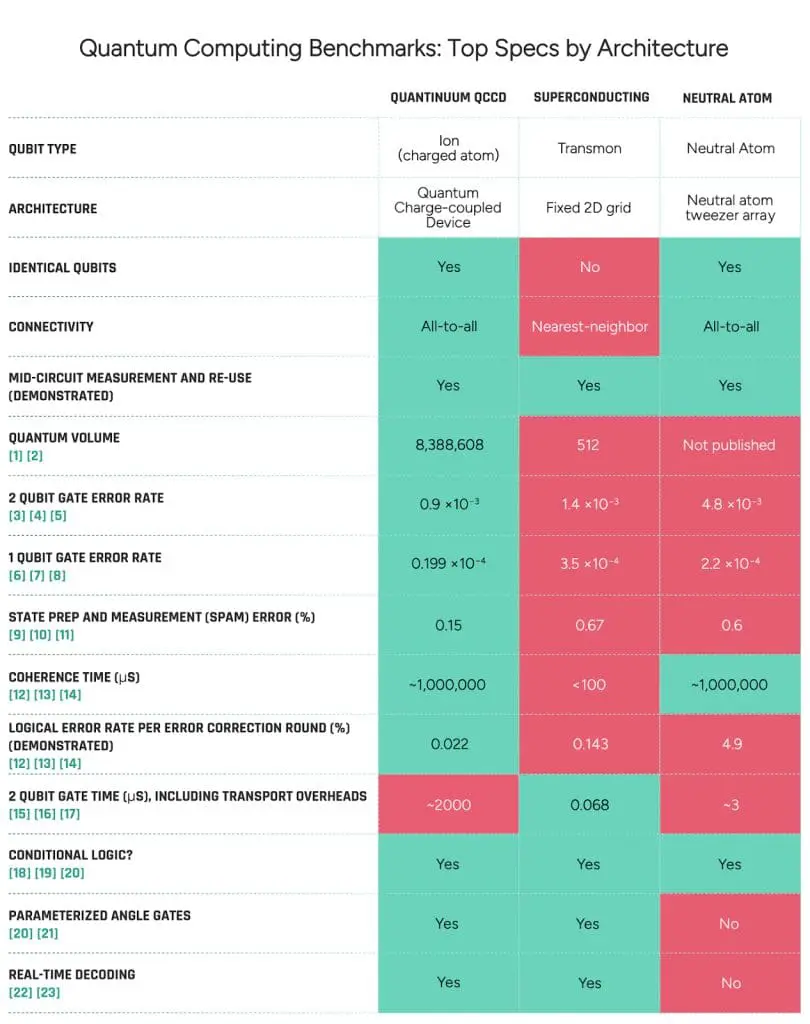Open reference [3] under 2 Qubit Gate Error Rate
Image resolution: width=810 pixels, height=1024 pixels.
[16, 516]
